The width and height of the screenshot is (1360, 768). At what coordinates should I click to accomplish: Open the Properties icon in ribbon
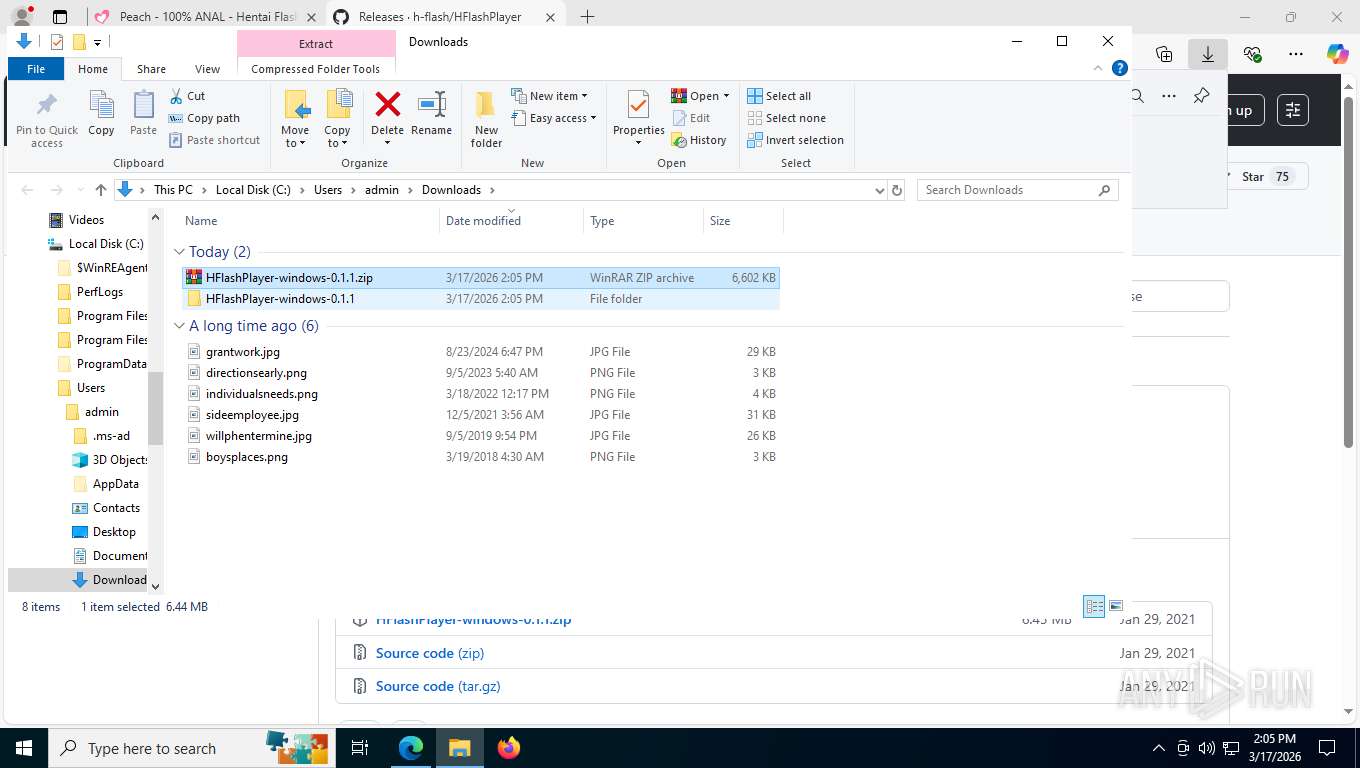(638, 105)
